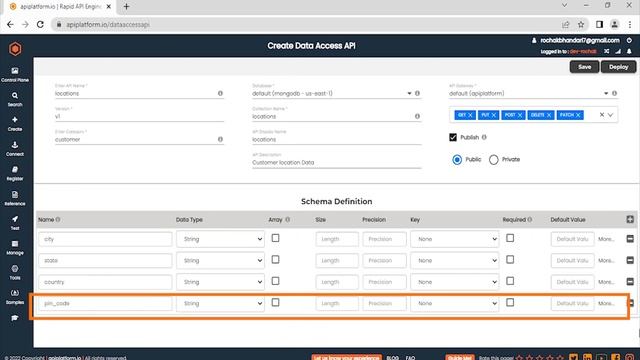Open Key dropdown for city row
This screenshot has height=360, width=640.
[x=455, y=239]
